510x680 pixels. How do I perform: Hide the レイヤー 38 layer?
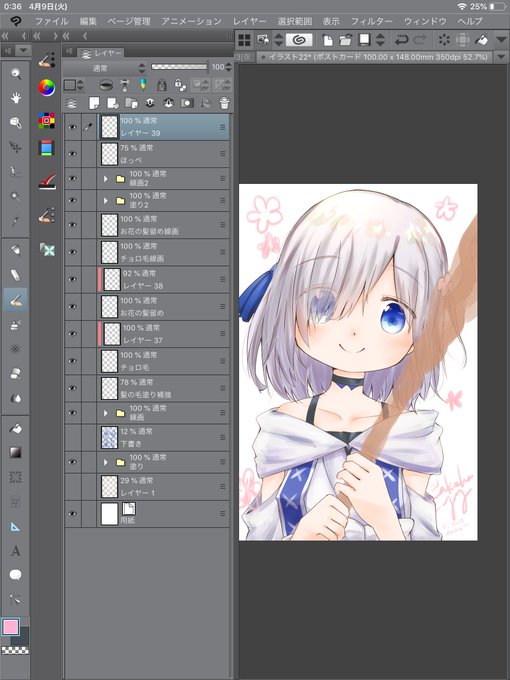pyautogui.click(x=72, y=279)
